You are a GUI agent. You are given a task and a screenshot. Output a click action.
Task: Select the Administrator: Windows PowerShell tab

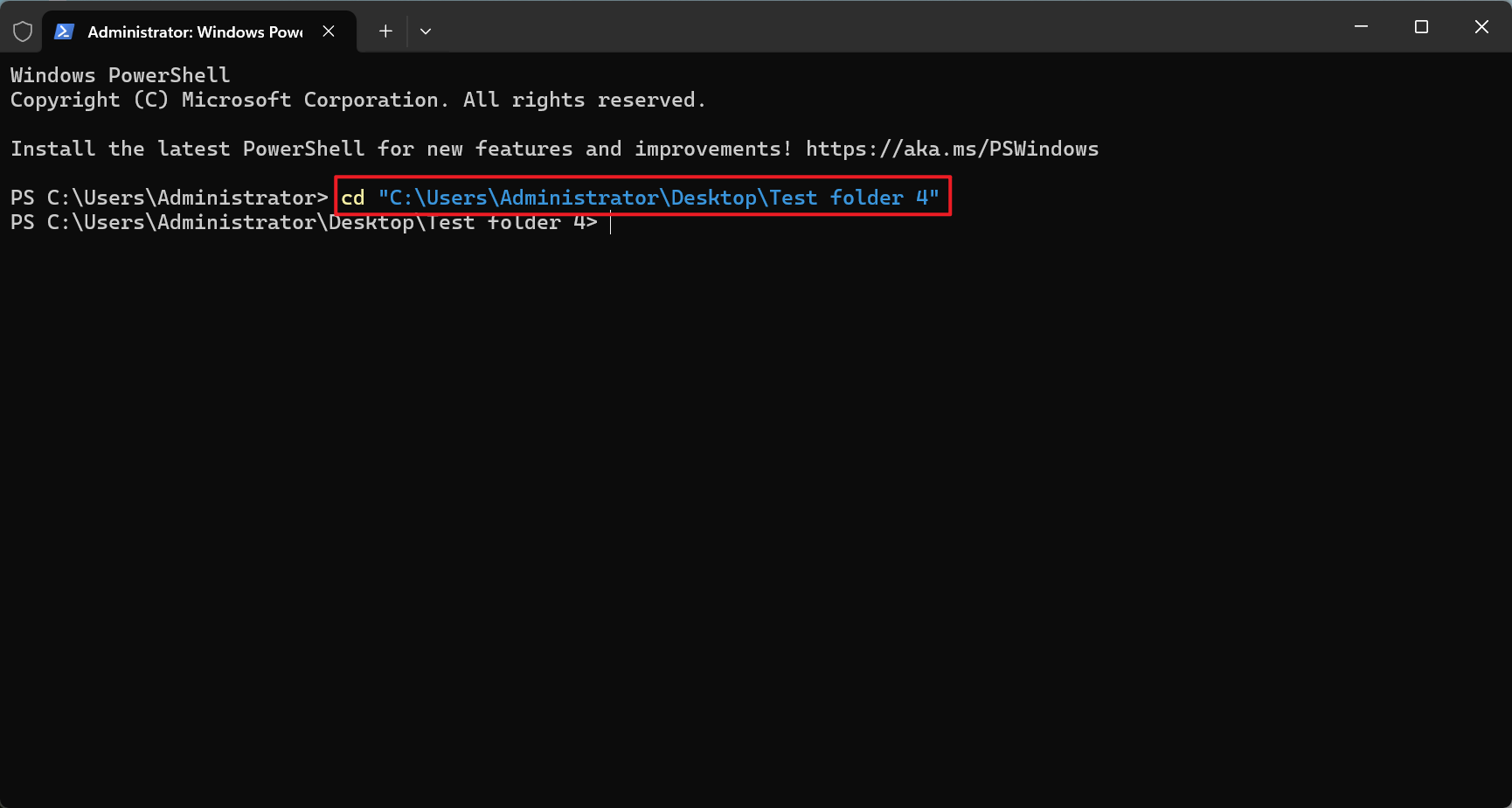199,31
